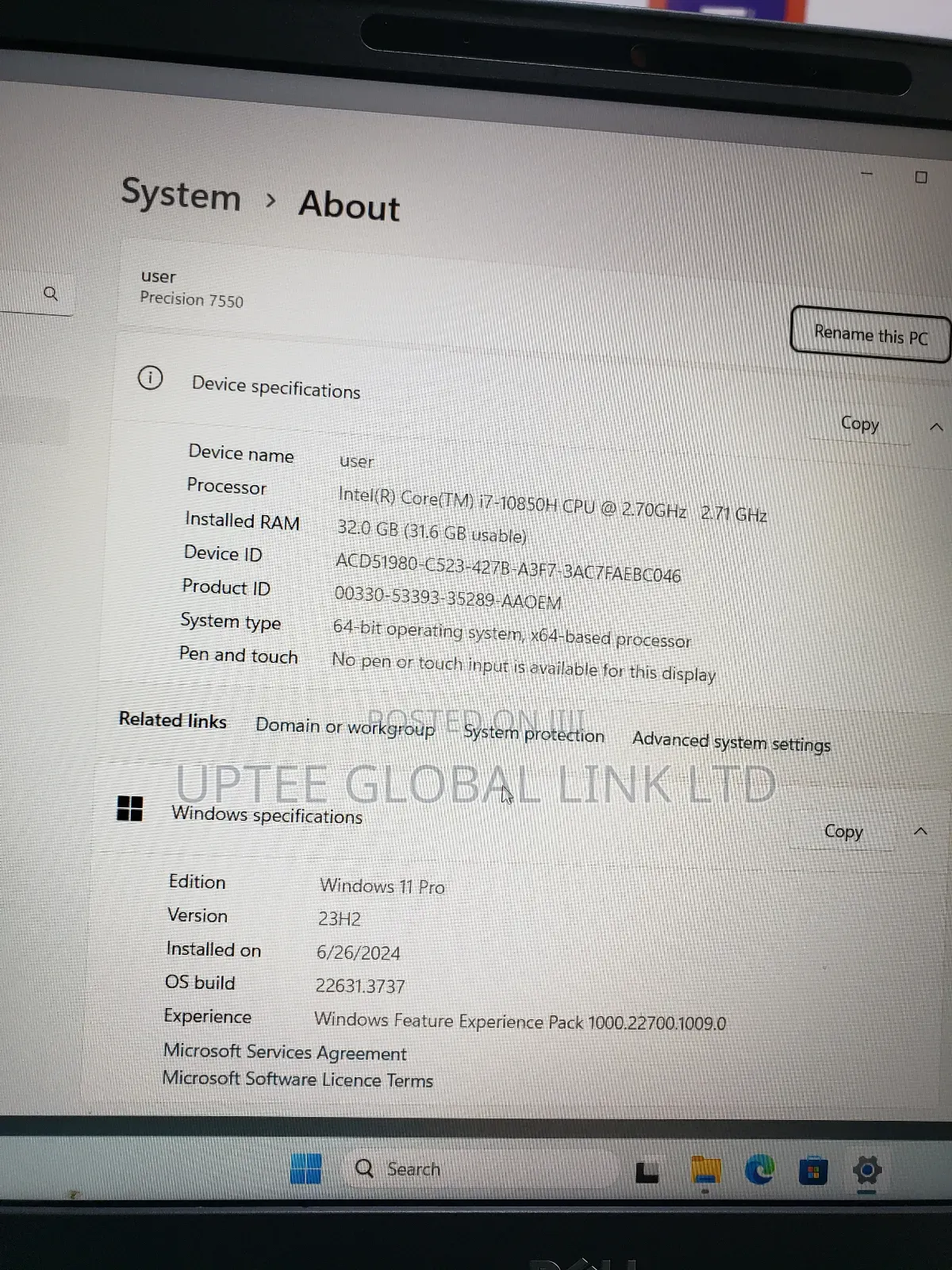
Task: Click the Installed RAM label
Action: point(242,521)
